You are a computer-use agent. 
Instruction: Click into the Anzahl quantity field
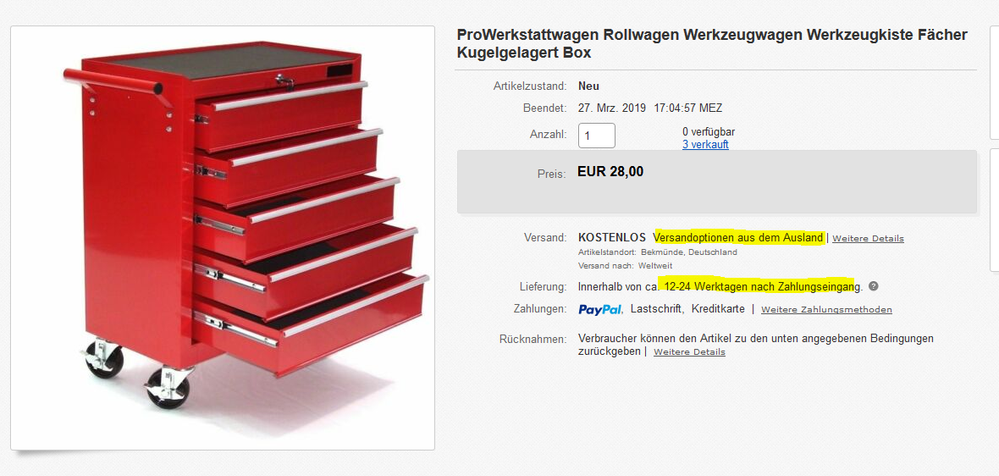click(596, 136)
